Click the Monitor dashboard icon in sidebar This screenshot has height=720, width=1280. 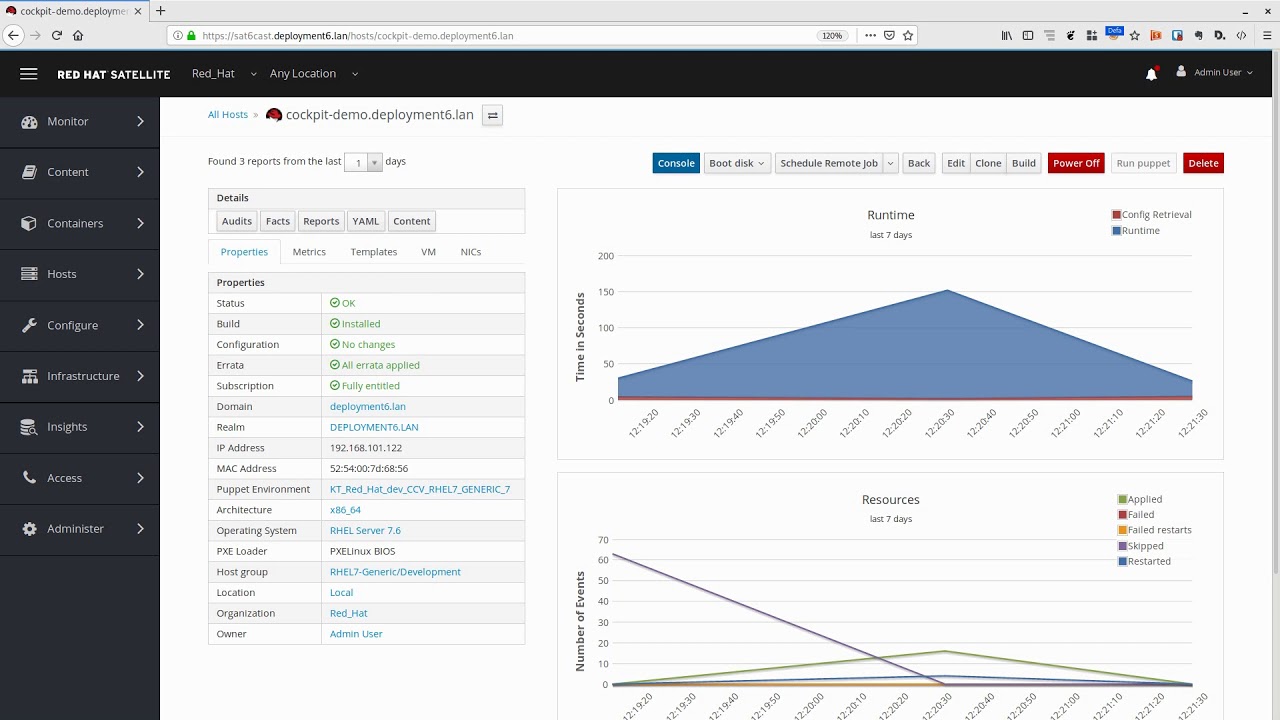(x=29, y=122)
